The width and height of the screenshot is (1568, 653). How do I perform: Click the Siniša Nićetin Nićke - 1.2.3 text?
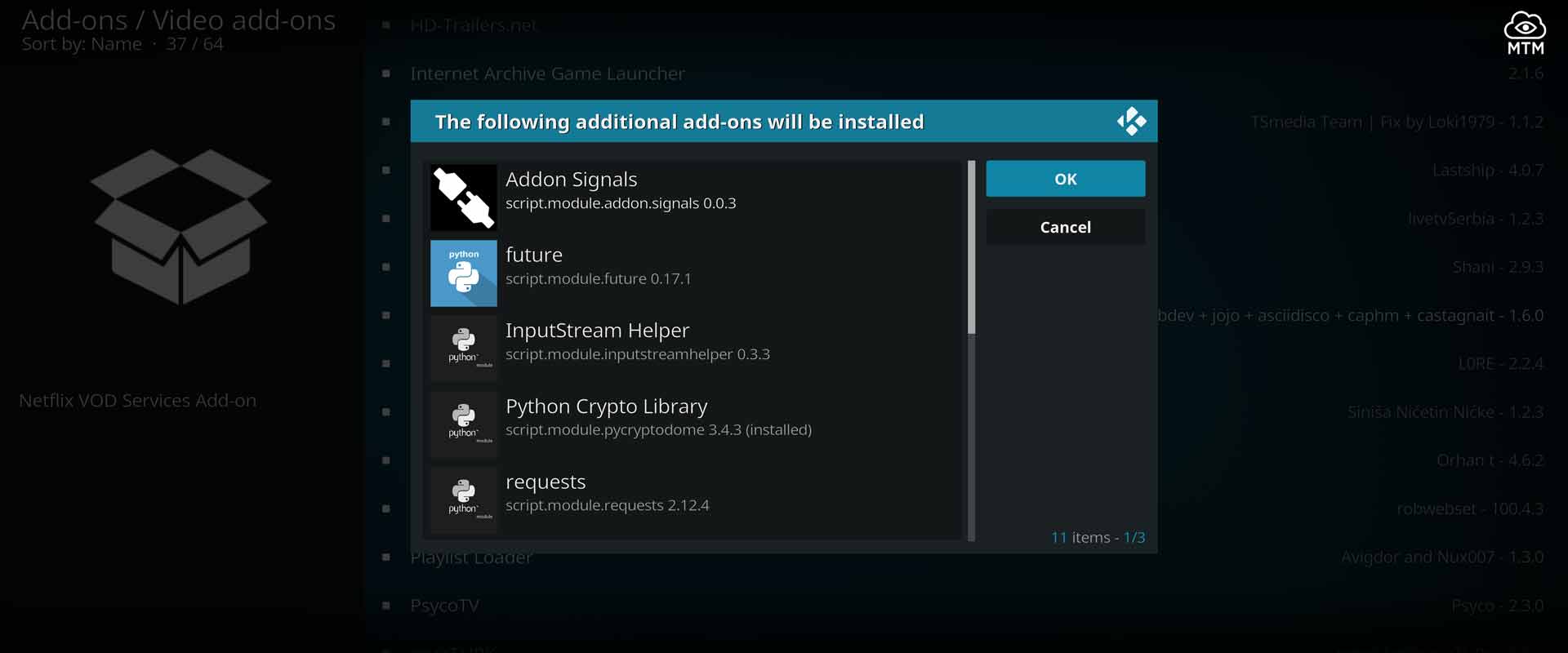pyautogui.click(x=1445, y=412)
